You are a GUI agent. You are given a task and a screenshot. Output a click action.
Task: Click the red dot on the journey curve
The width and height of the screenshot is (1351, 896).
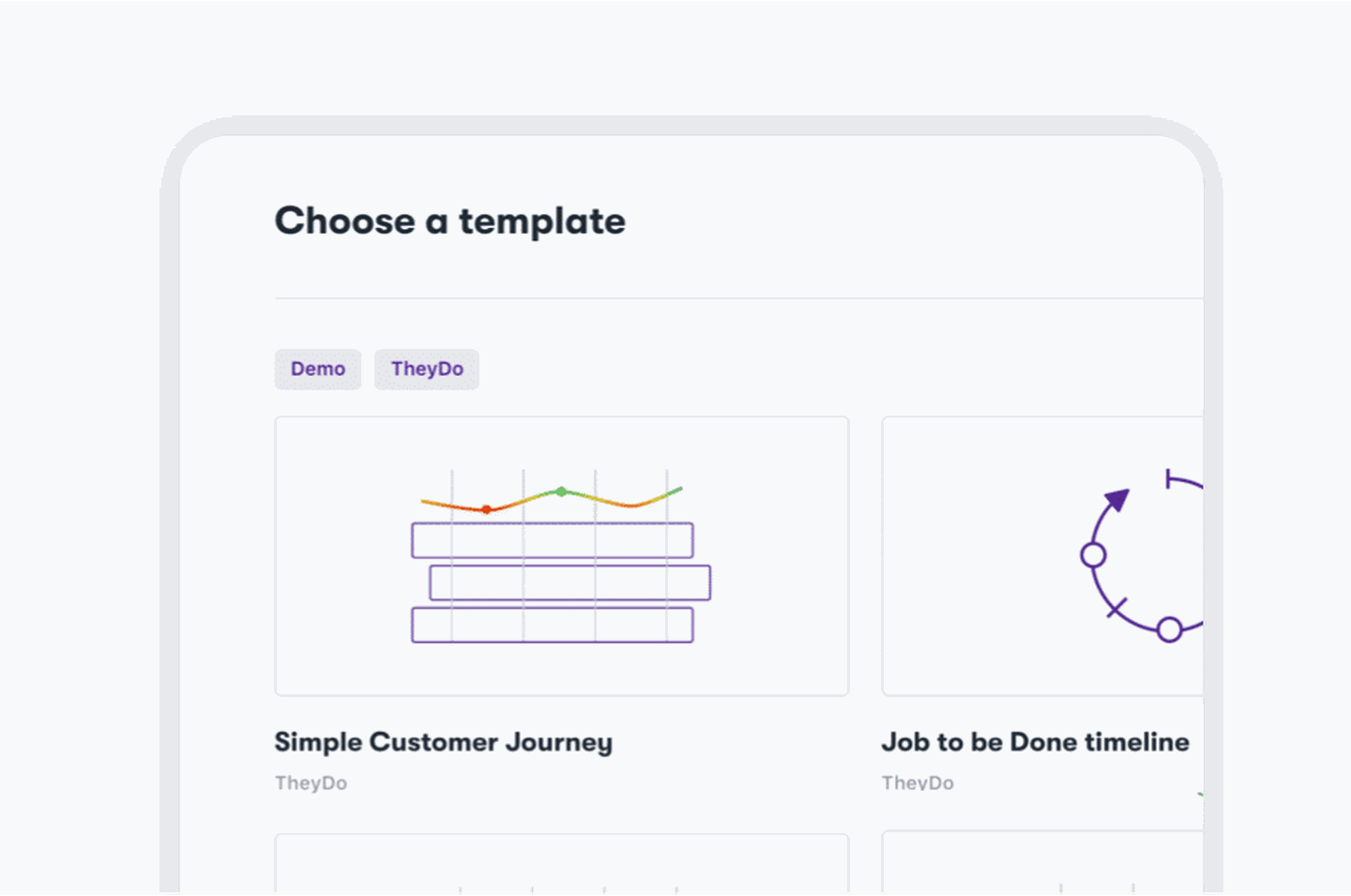click(x=486, y=509)
